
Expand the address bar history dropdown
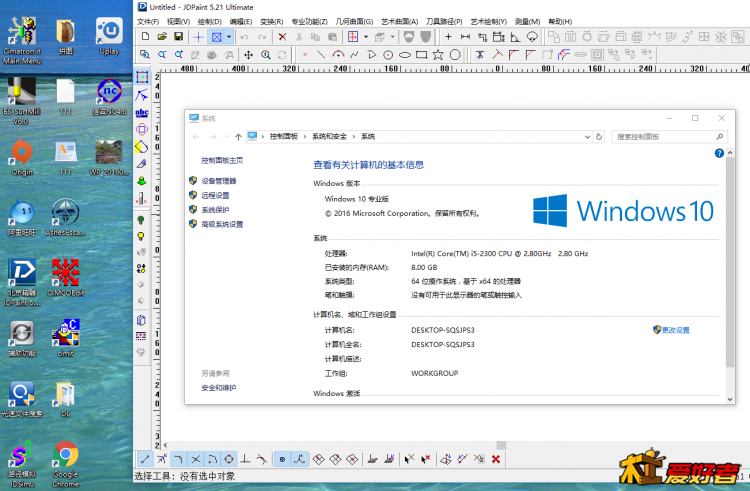pyautogui.click(x=587, y=137)
